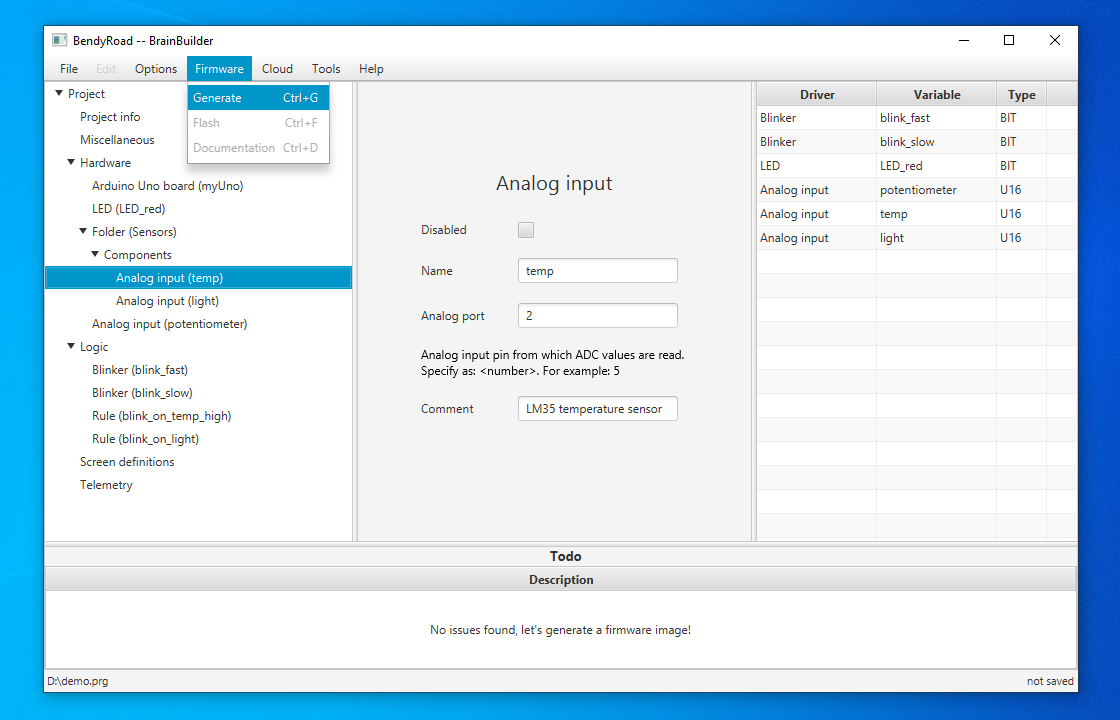Select Analog input (temp) tree item

[x=199, y=278]
